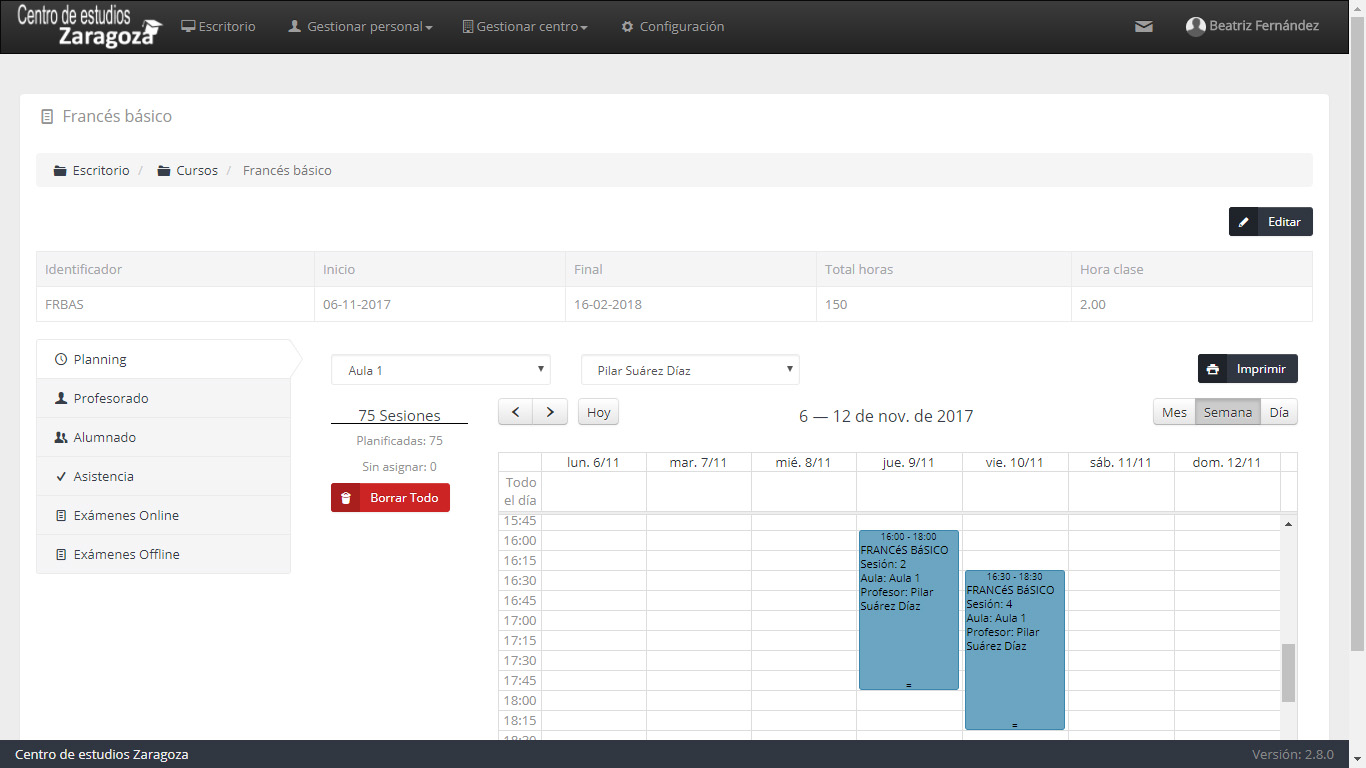Click the mié. 8/11 column header
Image resolution: width=1366 pixels, height=768 pixels.
point(804,462)
